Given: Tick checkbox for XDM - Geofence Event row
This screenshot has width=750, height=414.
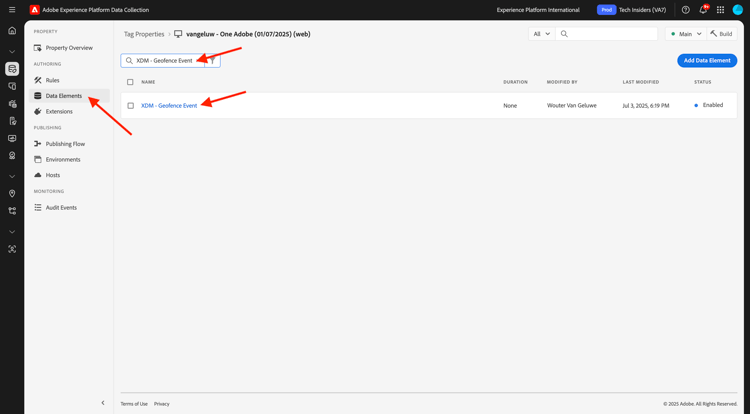Looking at the screenshot, I should (130, 106).
